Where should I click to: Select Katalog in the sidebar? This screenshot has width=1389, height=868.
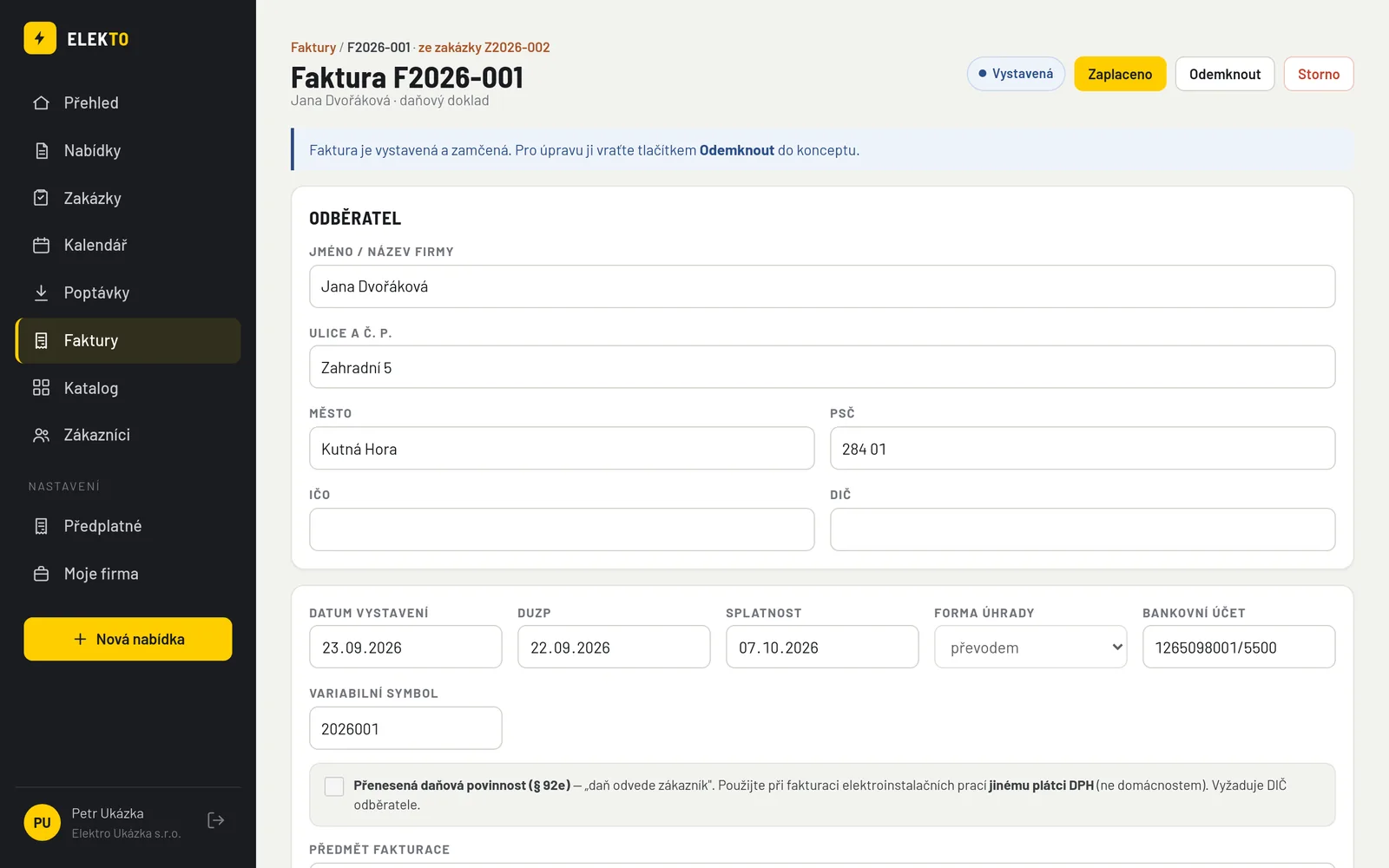[128, 387]
